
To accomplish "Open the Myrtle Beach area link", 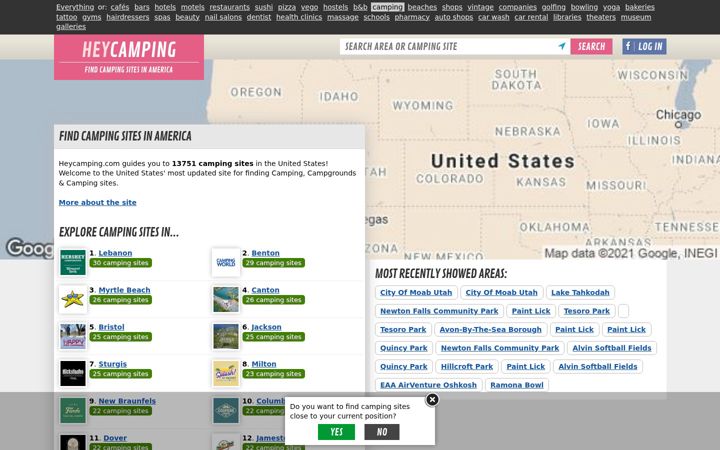I will (124, 290).
